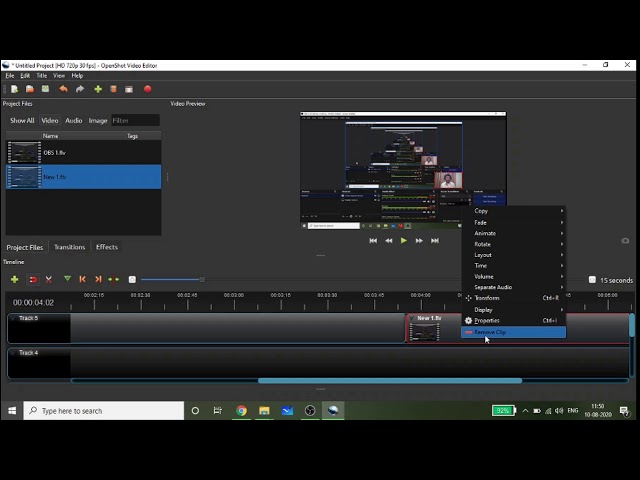Toggle the timeline snapping magnet

pyautogui.click(x=32, y=279)
